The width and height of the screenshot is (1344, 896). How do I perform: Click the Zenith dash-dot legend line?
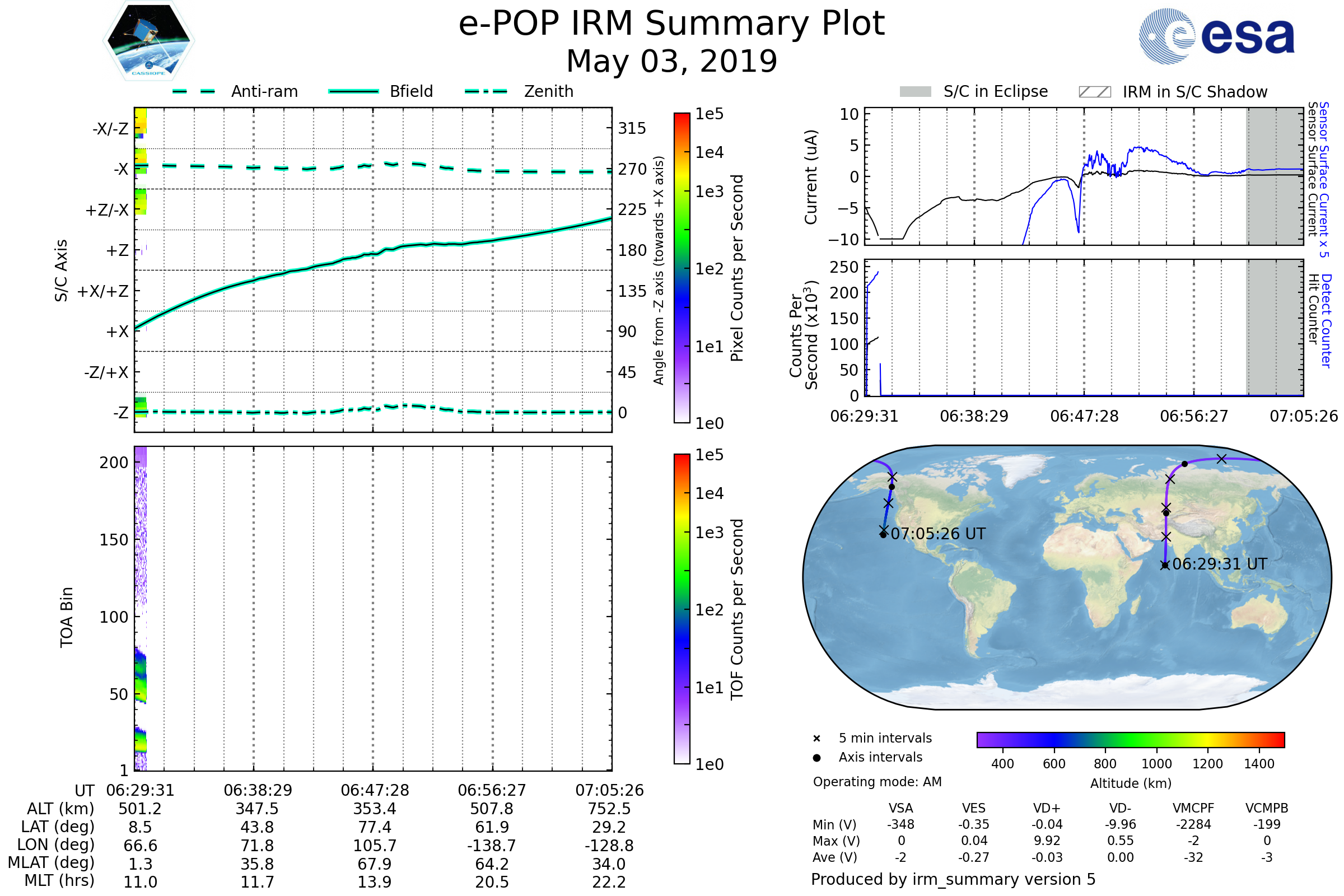click(x=486, y=91)
